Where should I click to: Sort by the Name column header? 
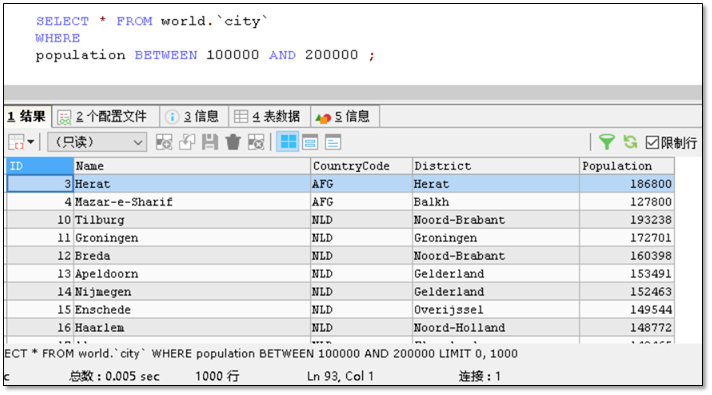[192, 166]
